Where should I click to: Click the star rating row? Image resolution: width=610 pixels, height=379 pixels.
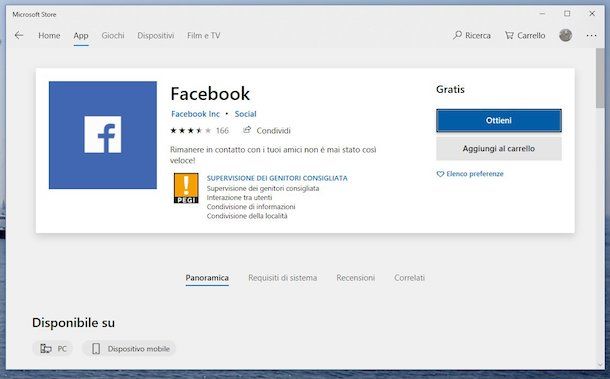coord(190,130)
